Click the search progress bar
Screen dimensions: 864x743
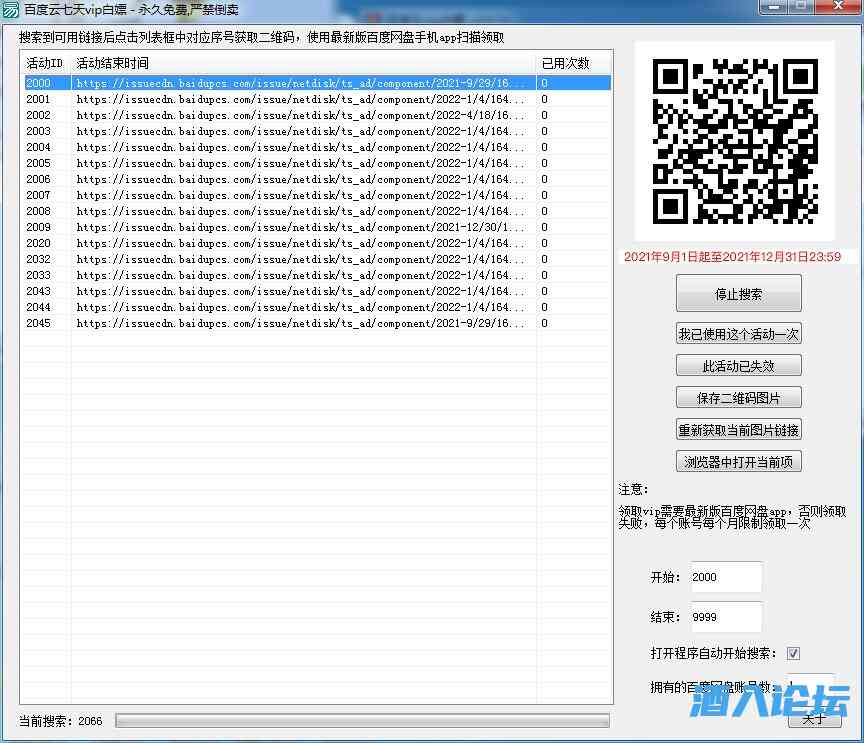pyautogui.click(x=361, y=721)
